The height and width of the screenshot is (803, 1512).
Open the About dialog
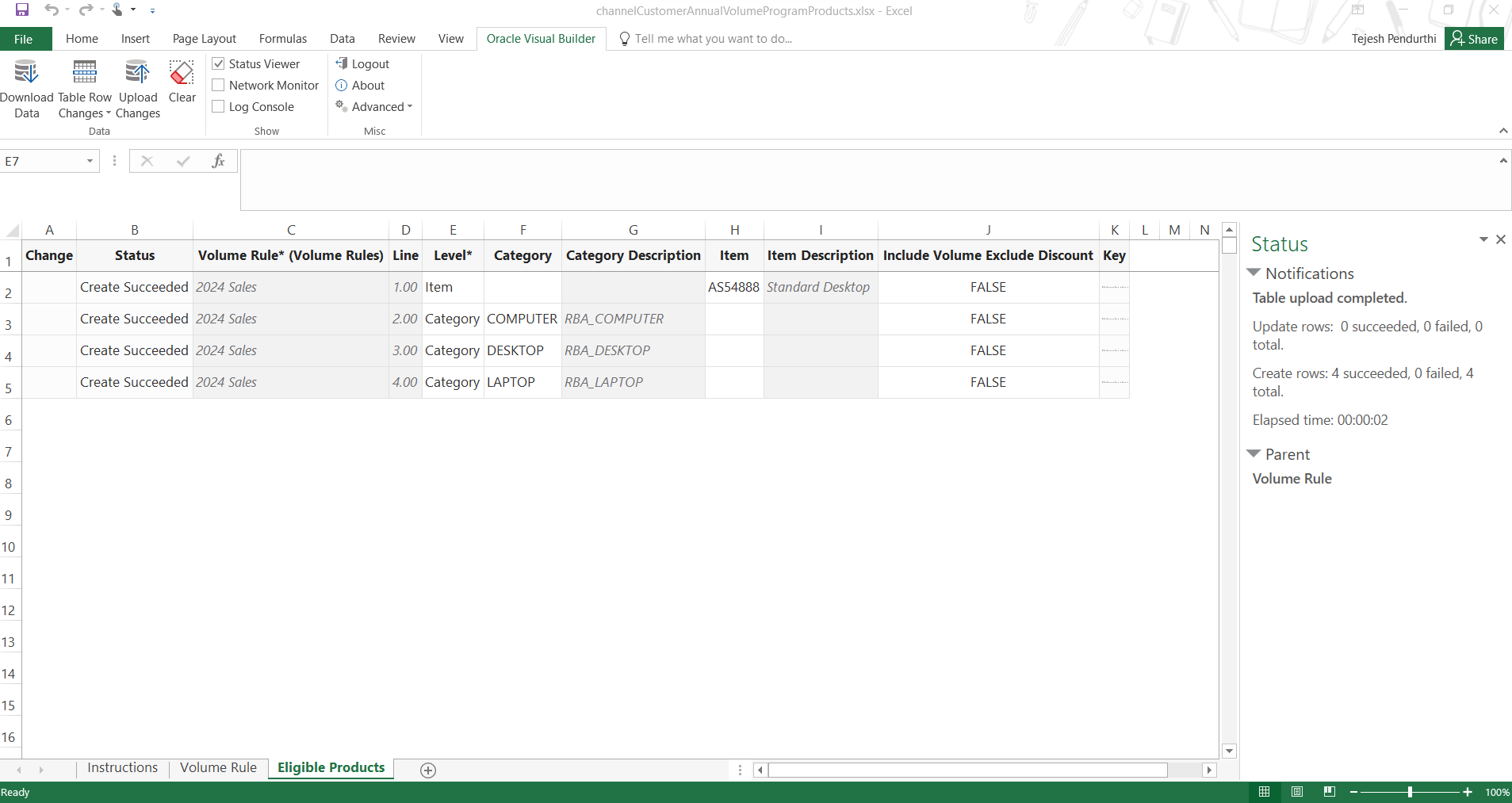[x=342, y=86]
